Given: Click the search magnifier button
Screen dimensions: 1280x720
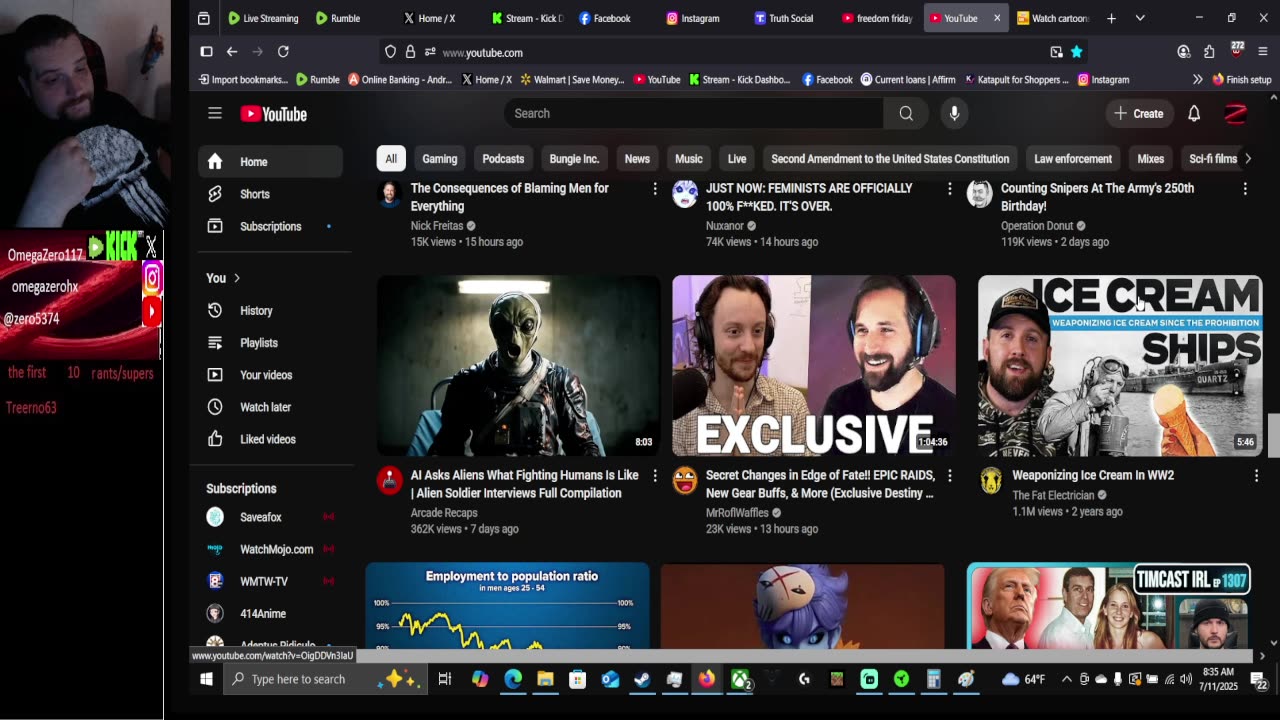Looking at the screenshot, I should pos(906,113).
